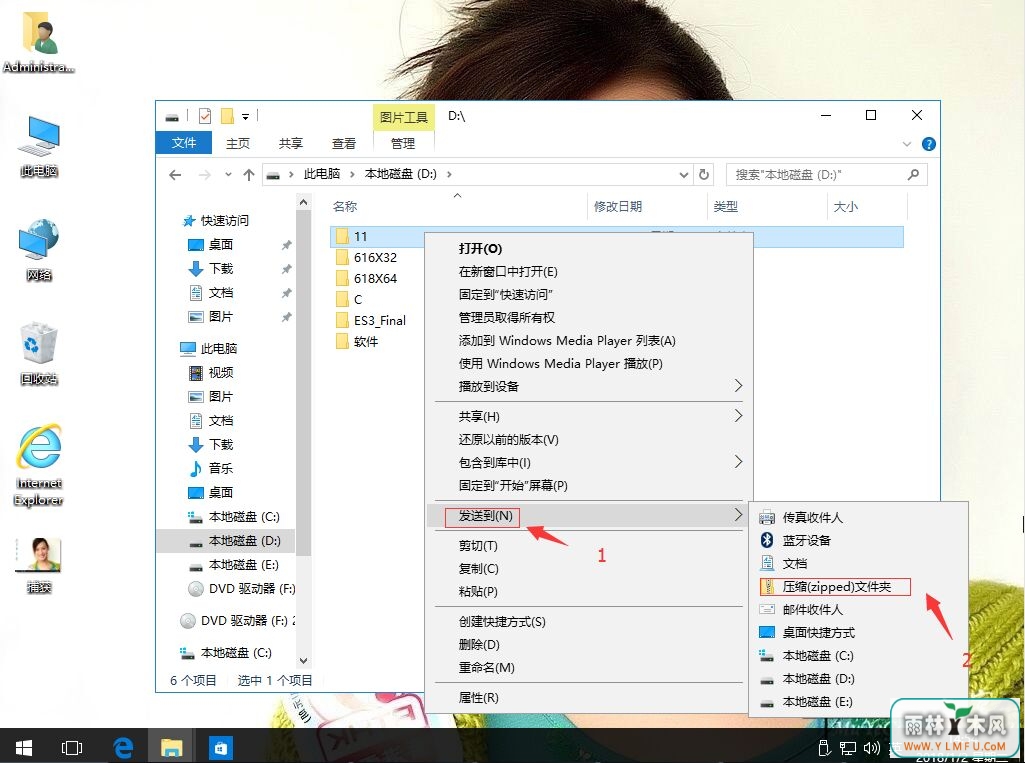This screenshot has width=1025, height=763.
Task: Select the 捕获 image file on desktop
Action: [39, 566]
